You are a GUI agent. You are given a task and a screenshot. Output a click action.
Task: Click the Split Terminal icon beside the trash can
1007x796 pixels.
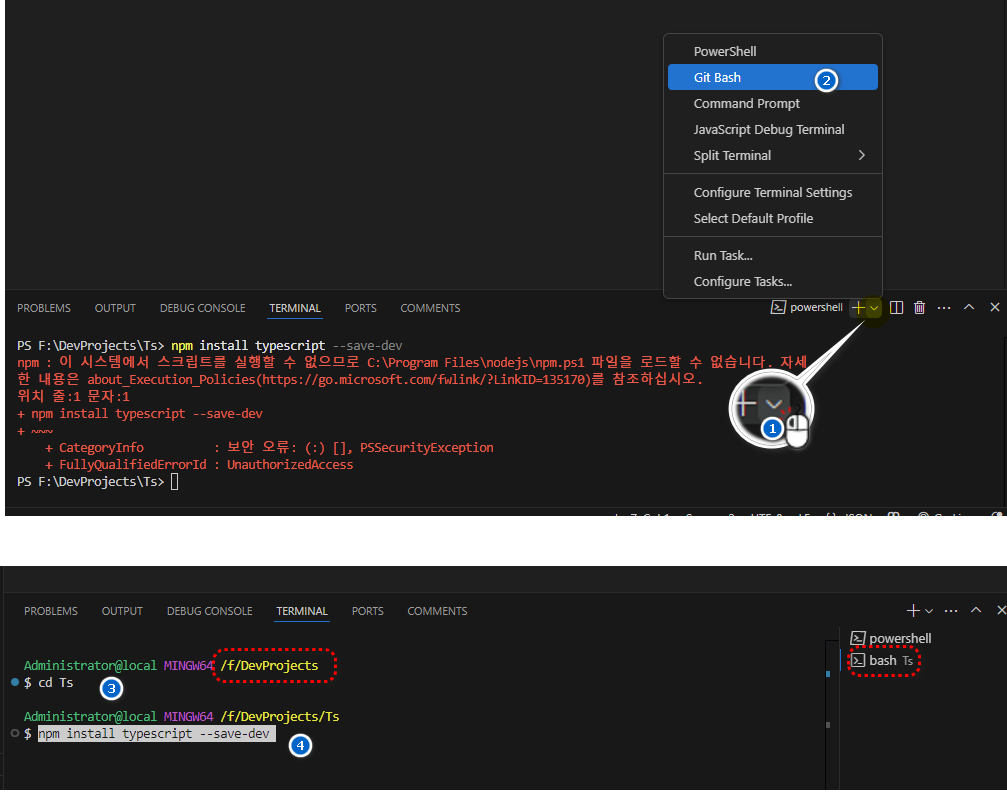pyautogui.click(x=896, y=308)
